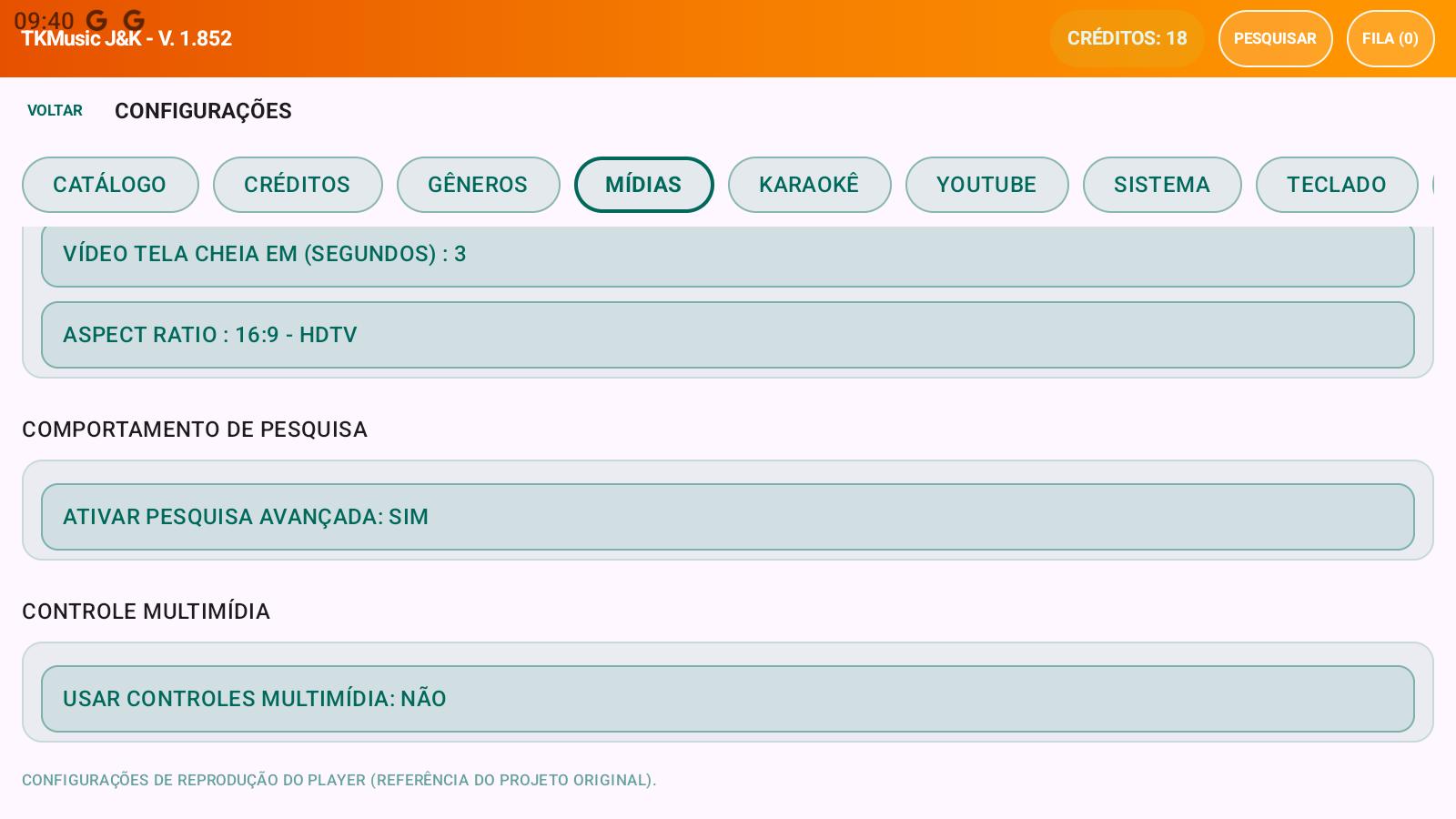This screenshot has height=819, width=1456.
Task: Select the MÍDIAS tab
Action: (x=643, y=185)
